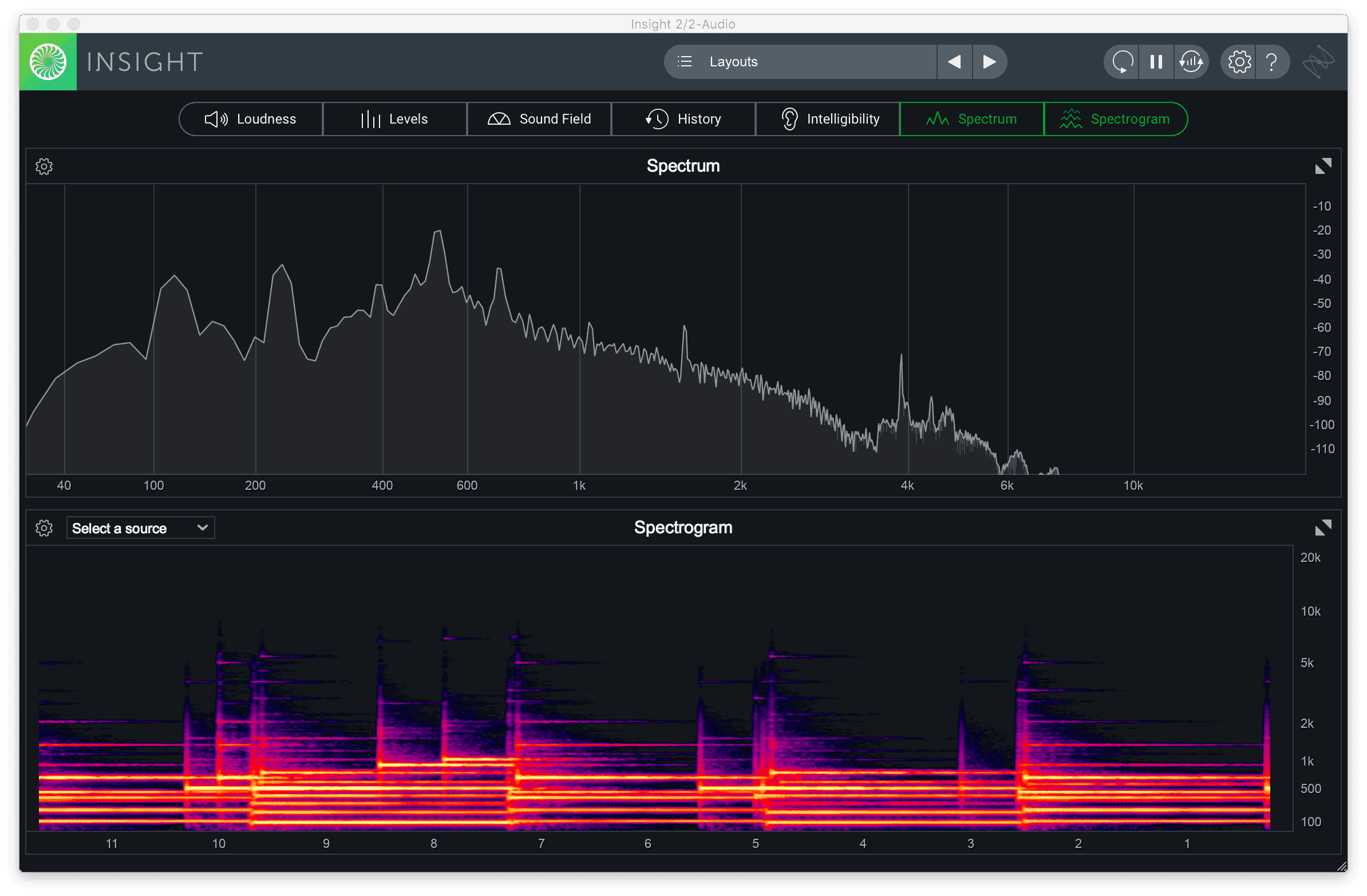The image size is (1367, 896).
Task: Go to the next layout arrow
Action: coord(989,61)
